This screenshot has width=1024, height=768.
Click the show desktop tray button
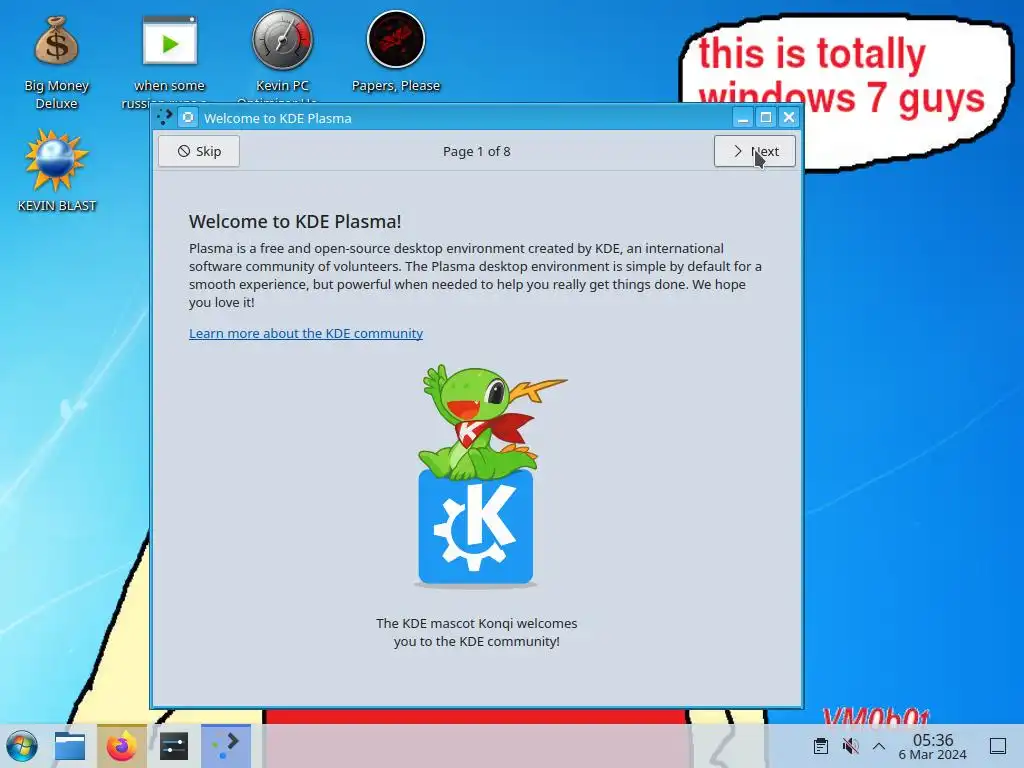998,746
